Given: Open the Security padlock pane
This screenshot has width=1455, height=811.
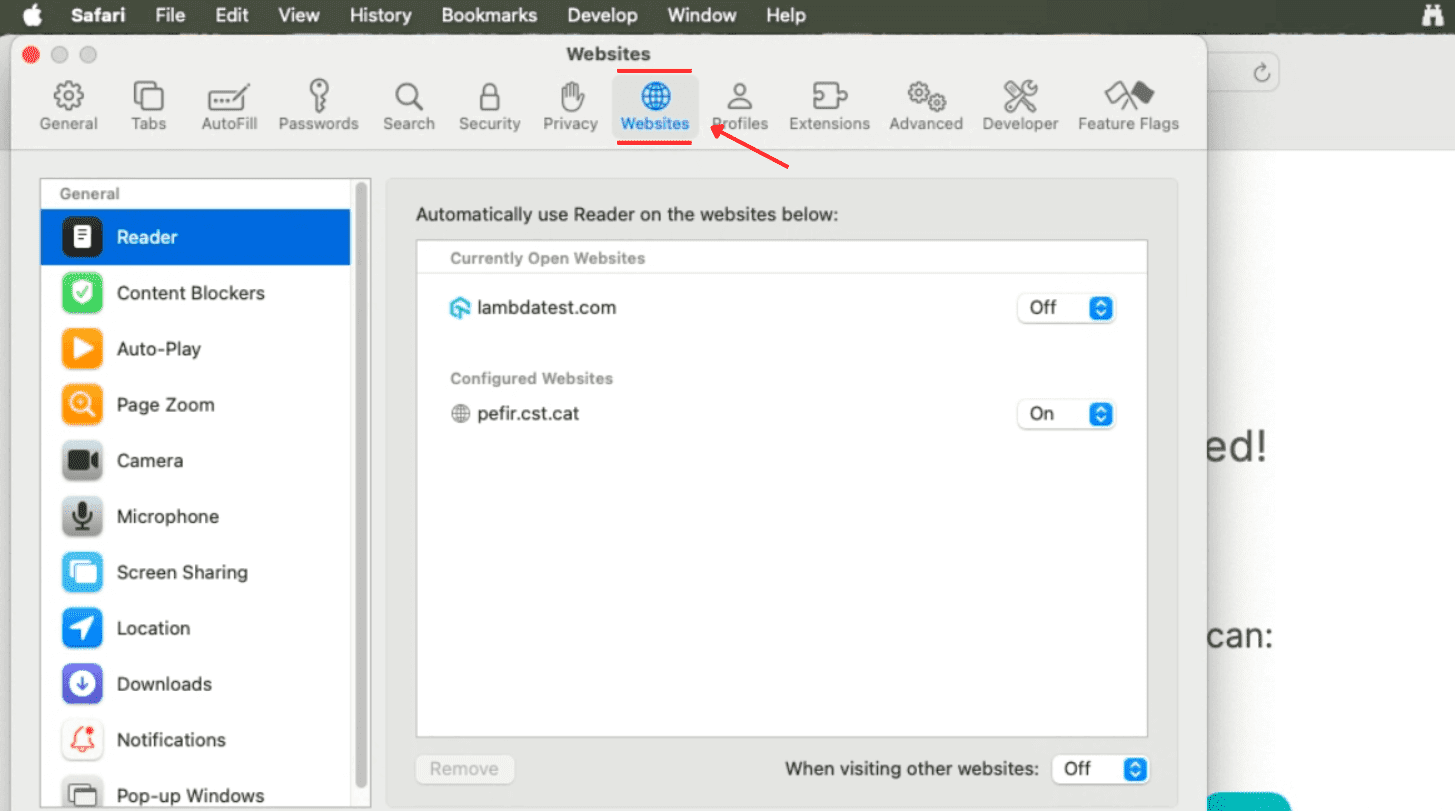Looking at the screenshot, I should click(489, 107).
